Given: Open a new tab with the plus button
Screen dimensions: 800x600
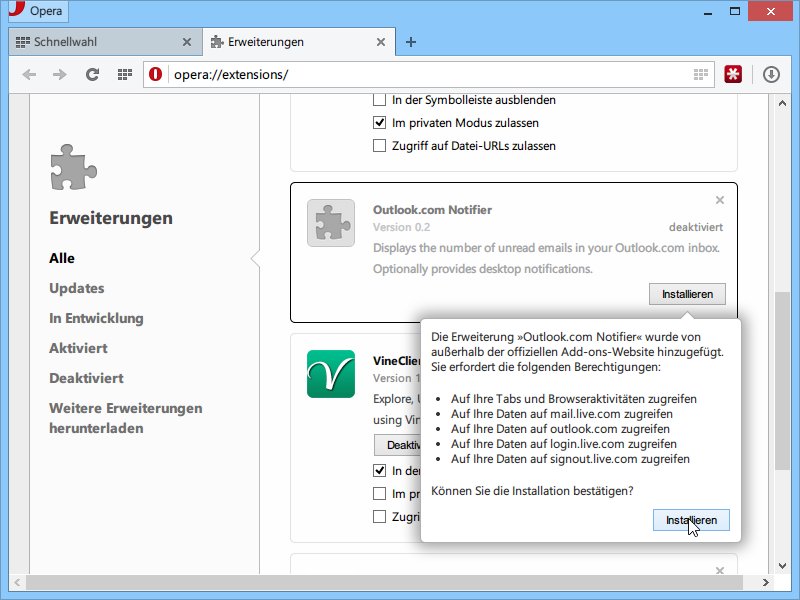Looking at the screenshot, I should 411,42.
